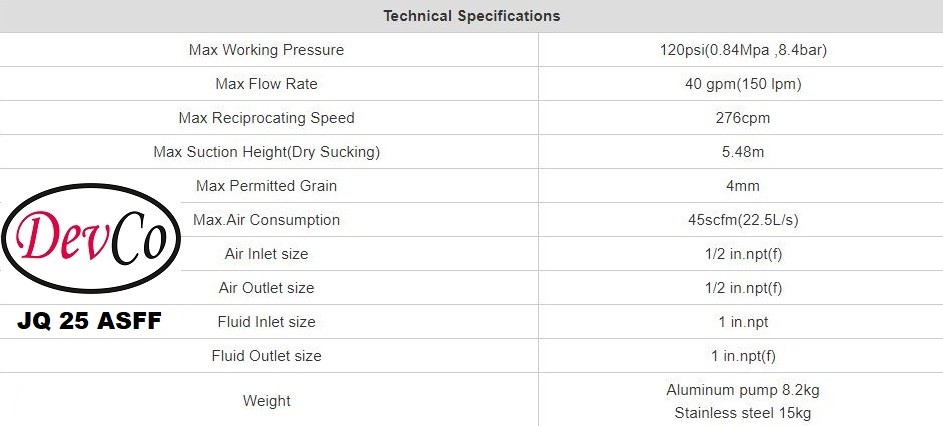Select the Stainless steel 15kg text

coord(742,413)
